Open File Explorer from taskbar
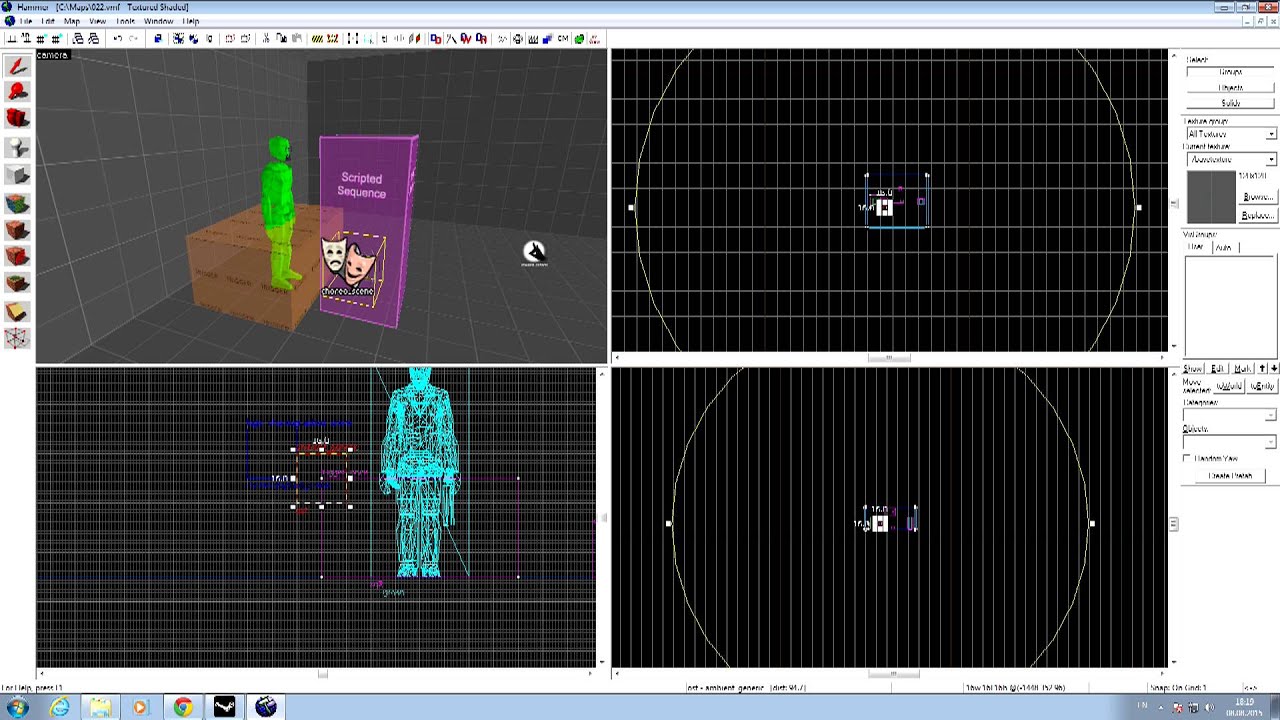Image resolution: width=1280 pixels, height=720 pixels. coord(100,707)
